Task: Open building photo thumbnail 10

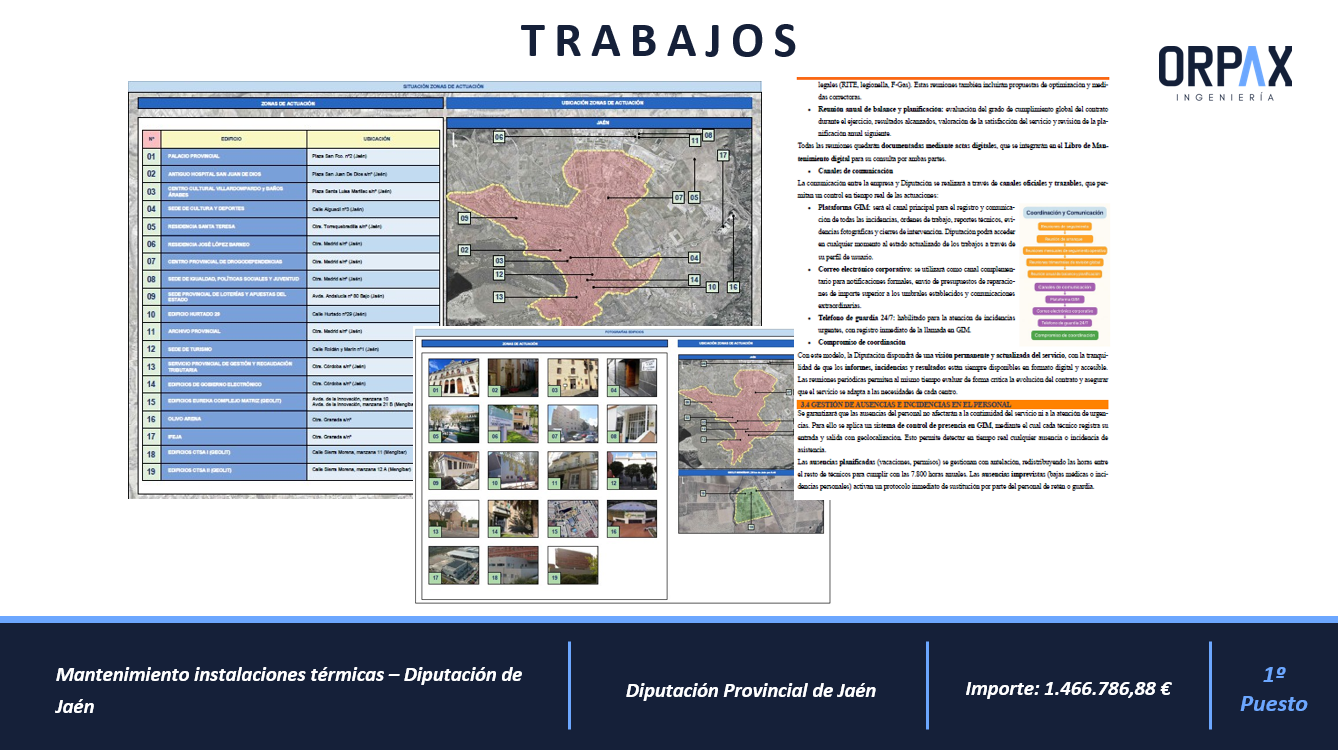Action: click(513, 470)
